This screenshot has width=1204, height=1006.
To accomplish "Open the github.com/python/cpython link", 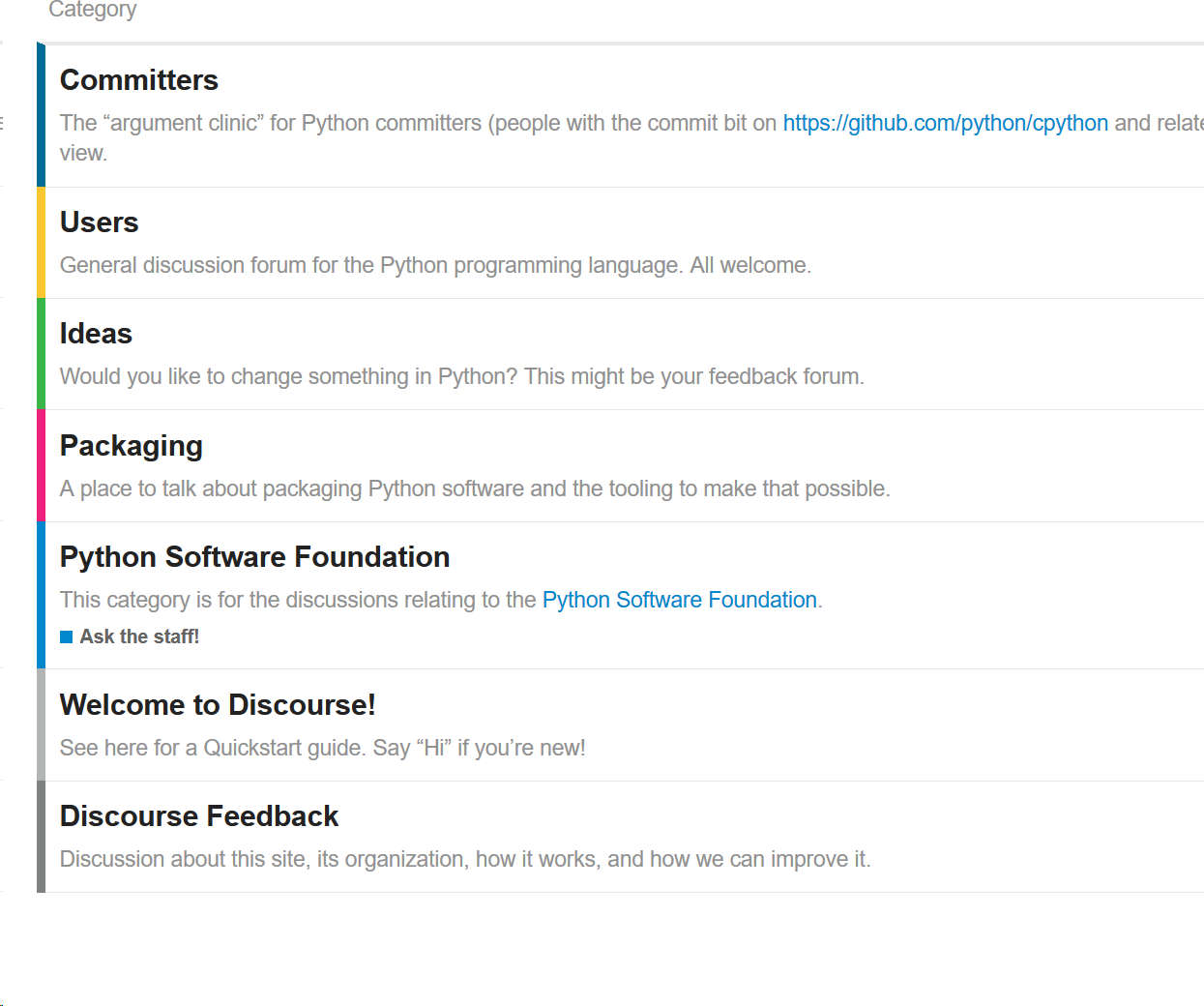I will pyautogui.click(x=945, y=123).
